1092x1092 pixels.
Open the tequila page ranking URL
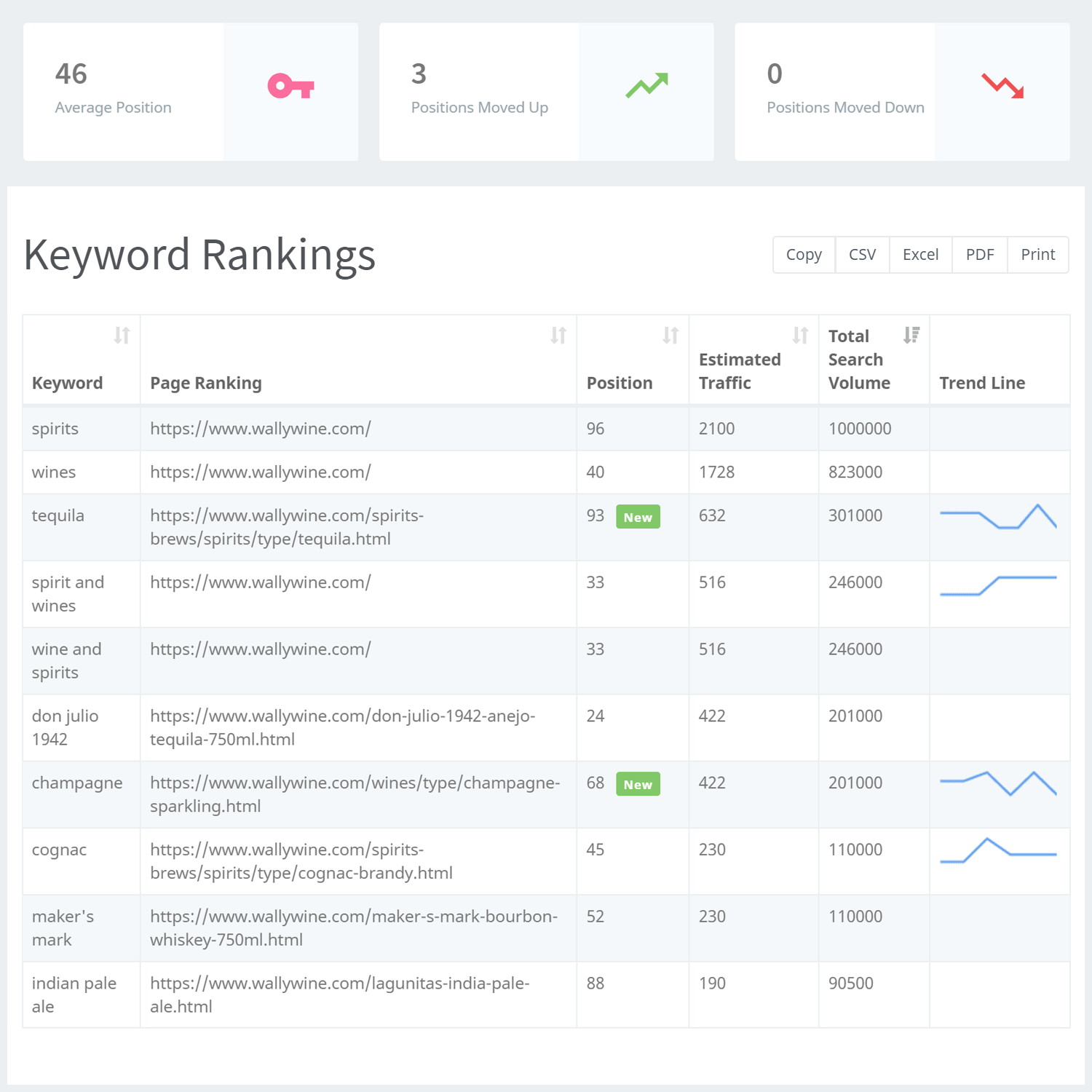(x=286, y=527)
